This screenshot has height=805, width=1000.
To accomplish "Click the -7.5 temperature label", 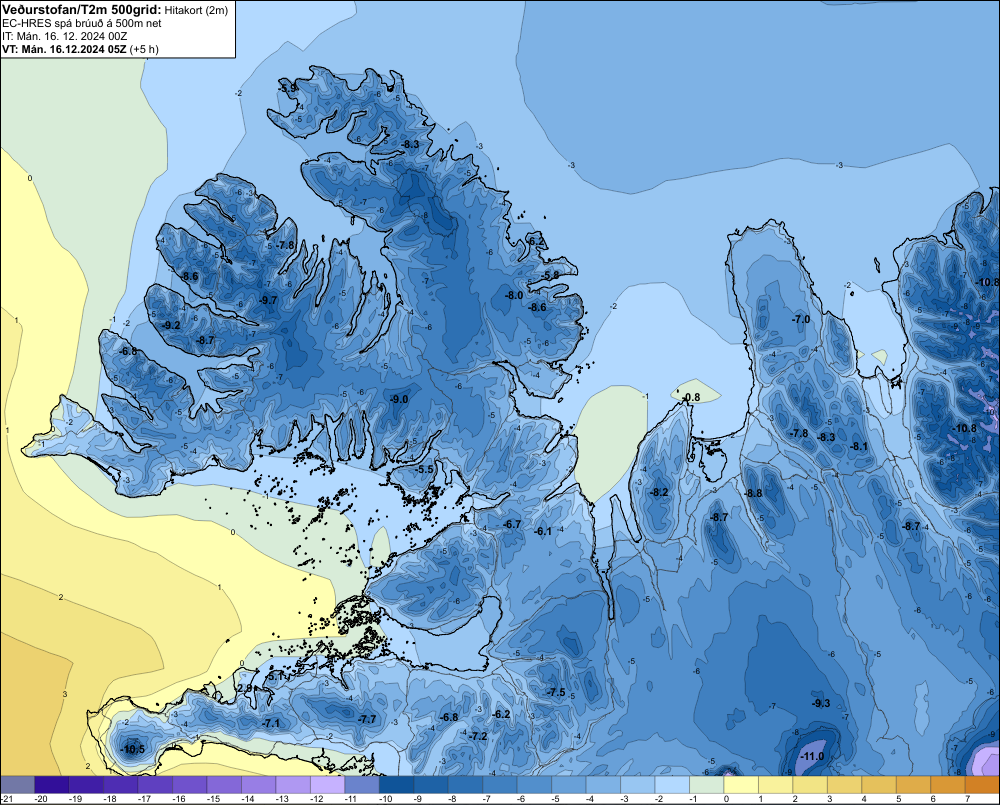I will [556, 692].
